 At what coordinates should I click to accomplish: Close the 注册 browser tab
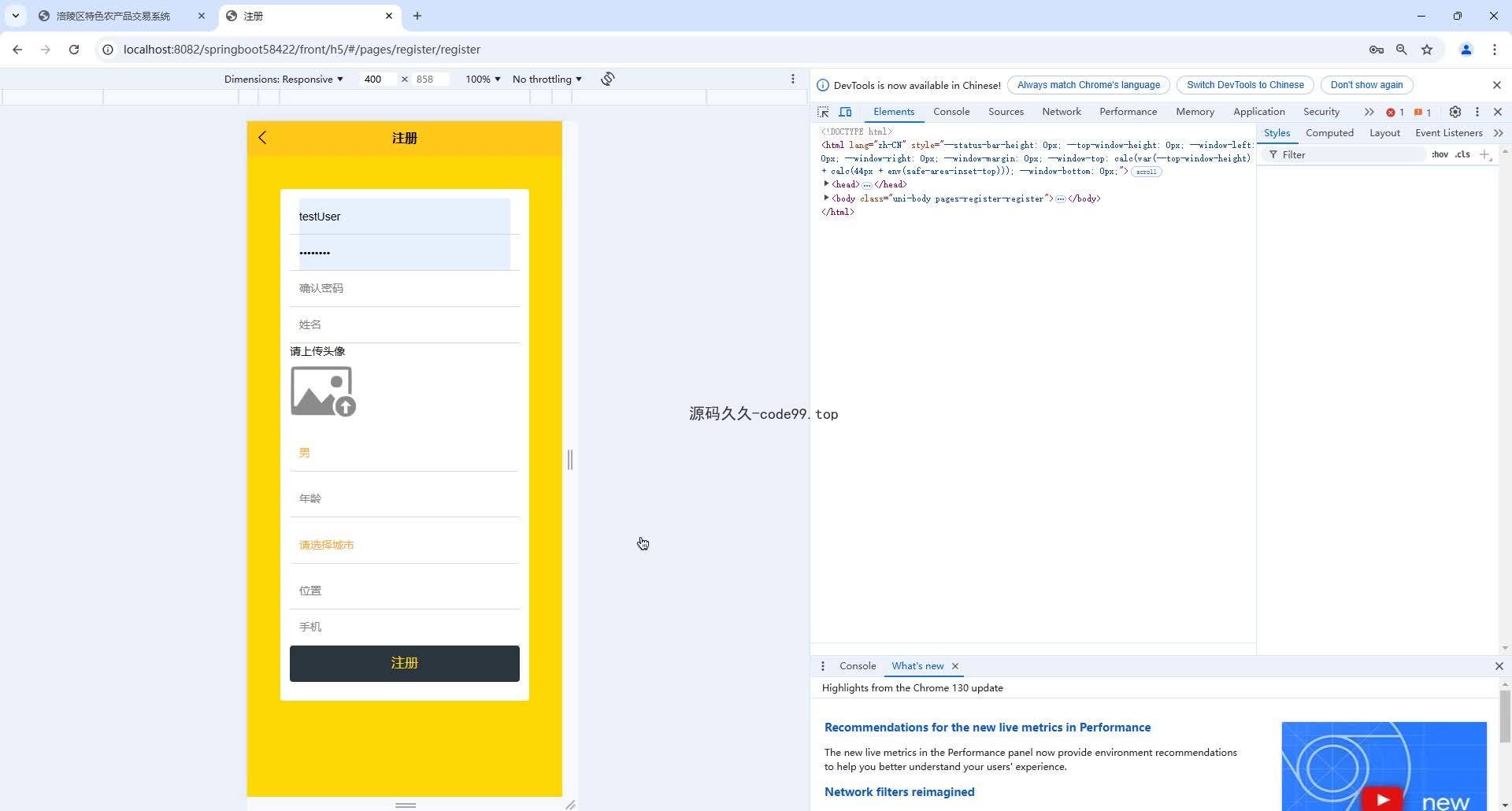[x=388, y=16]
